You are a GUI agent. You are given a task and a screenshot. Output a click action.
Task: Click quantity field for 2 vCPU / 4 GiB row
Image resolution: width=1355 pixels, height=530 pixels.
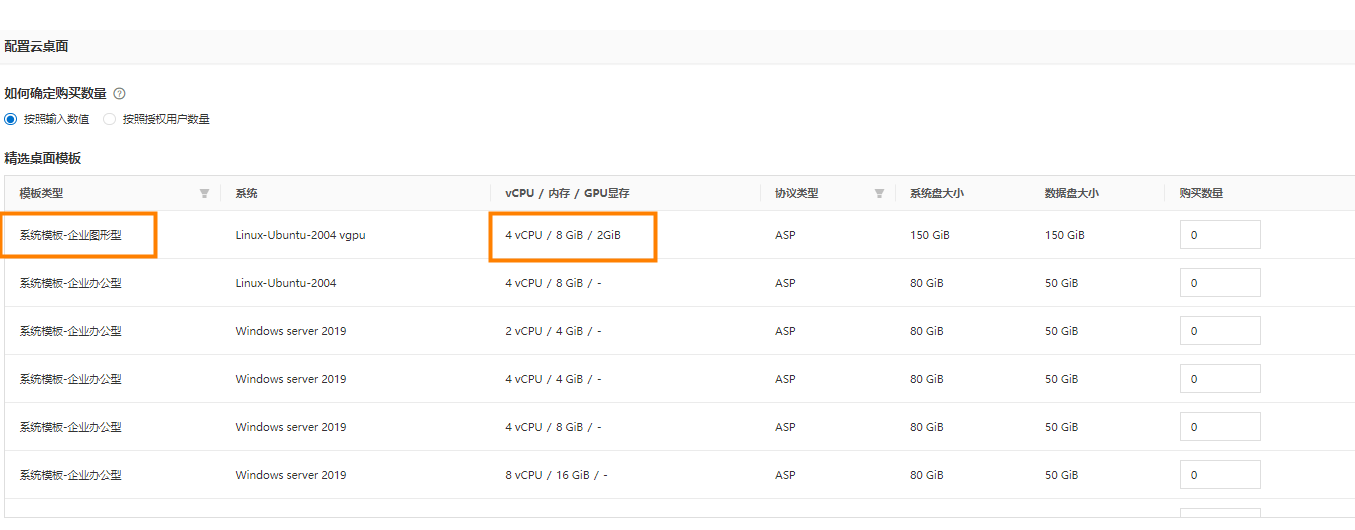[x=1220, y=331]
